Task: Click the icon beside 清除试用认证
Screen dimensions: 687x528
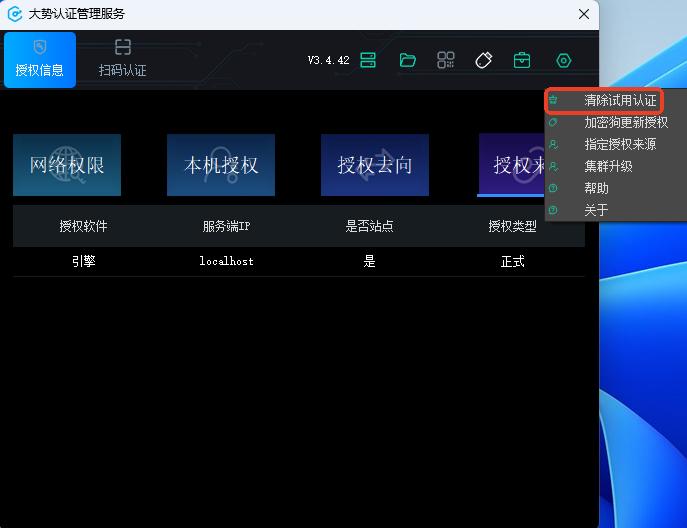Action: coord(553,100)
